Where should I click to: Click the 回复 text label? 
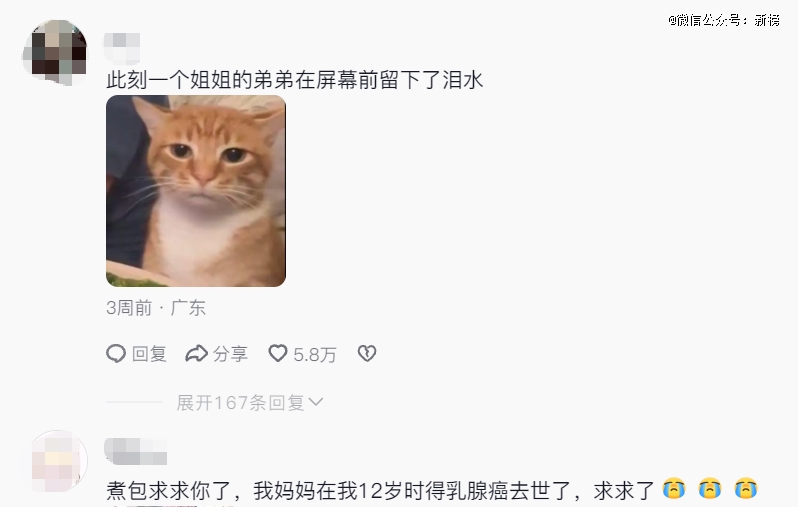coord(149,354)
